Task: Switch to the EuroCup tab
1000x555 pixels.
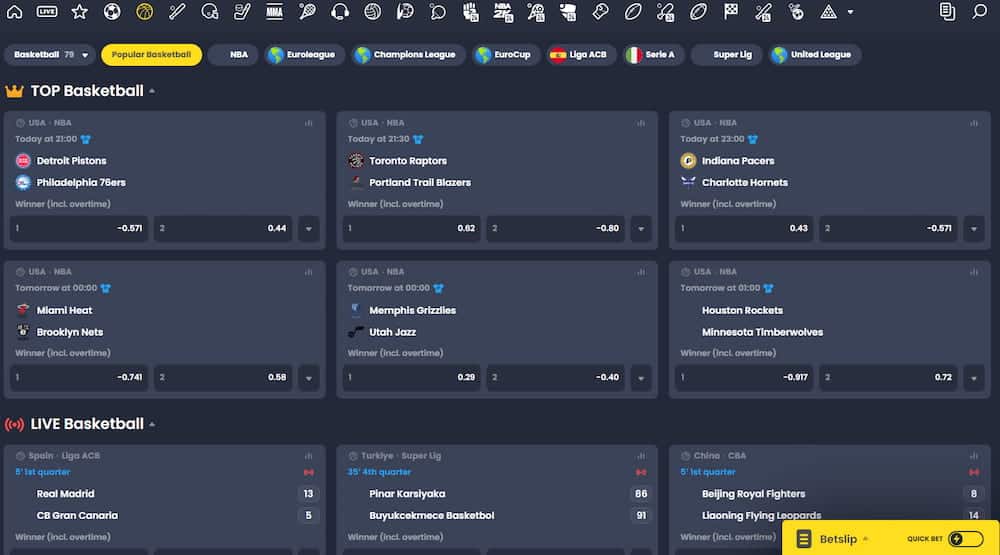Action: click(505, 55)
